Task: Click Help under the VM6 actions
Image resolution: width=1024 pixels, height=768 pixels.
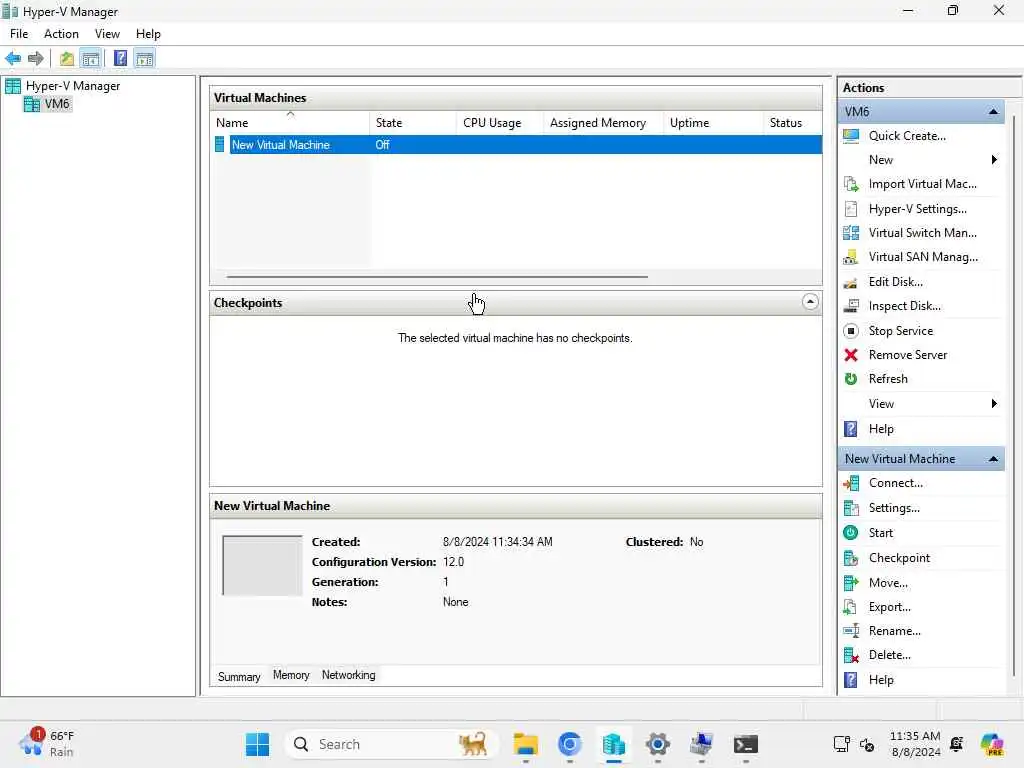Action: coord(881,429)
